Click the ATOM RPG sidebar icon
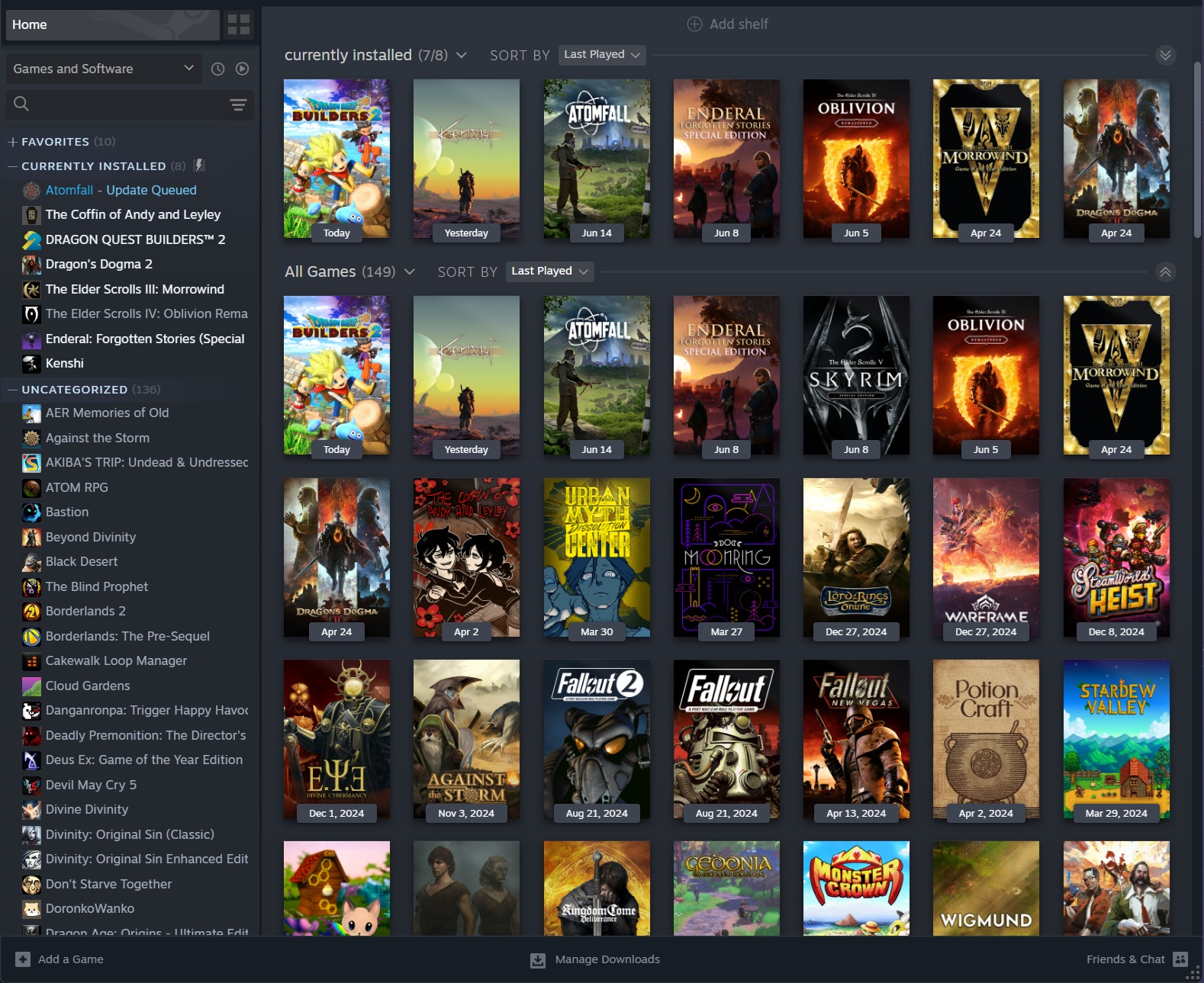This screenshot has height=983, width=1204. [x=31, y=487]
